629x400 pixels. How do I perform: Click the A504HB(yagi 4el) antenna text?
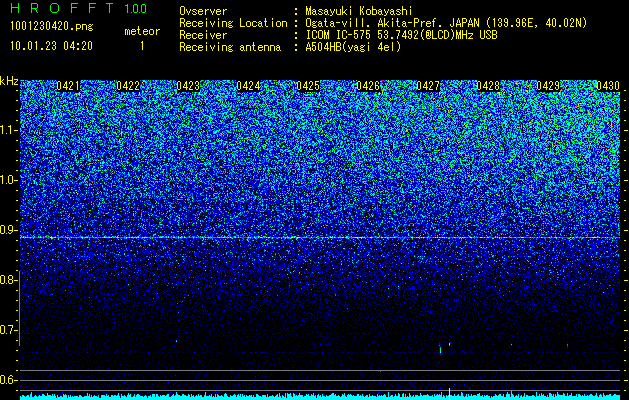353,47
